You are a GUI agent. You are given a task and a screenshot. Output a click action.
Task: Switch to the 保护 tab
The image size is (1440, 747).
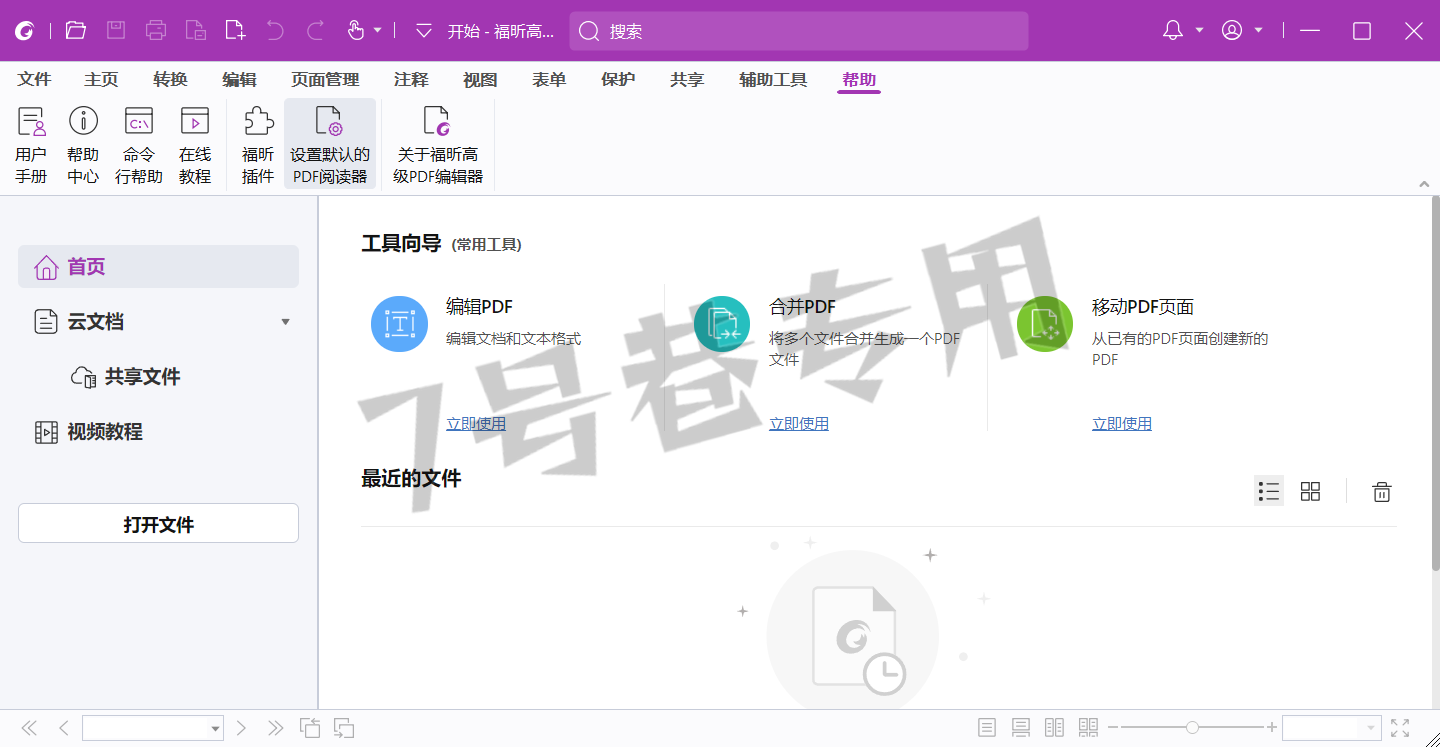pyautogui.click(x=618, y=80)
